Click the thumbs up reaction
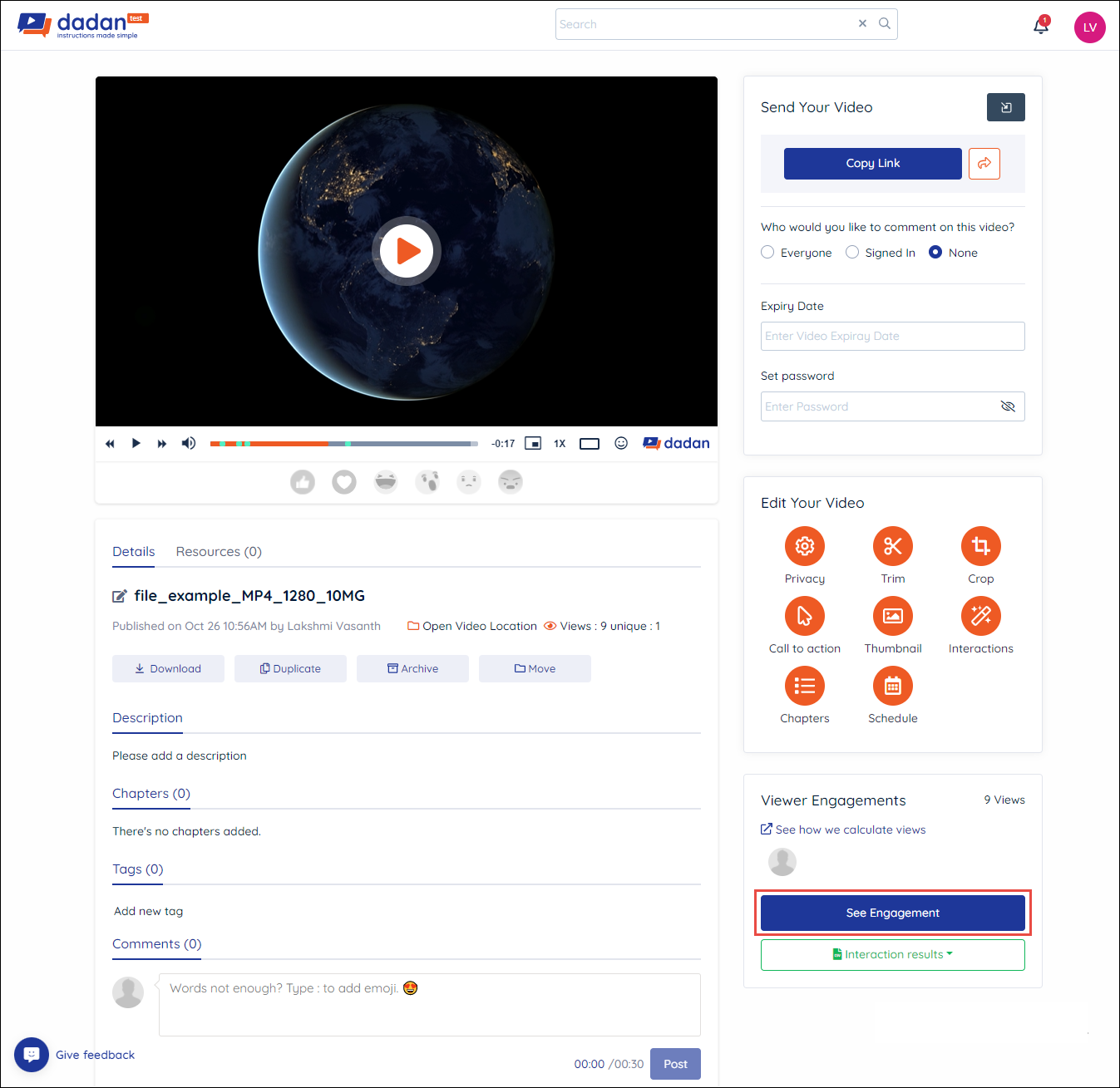 (x=303, y=482)
